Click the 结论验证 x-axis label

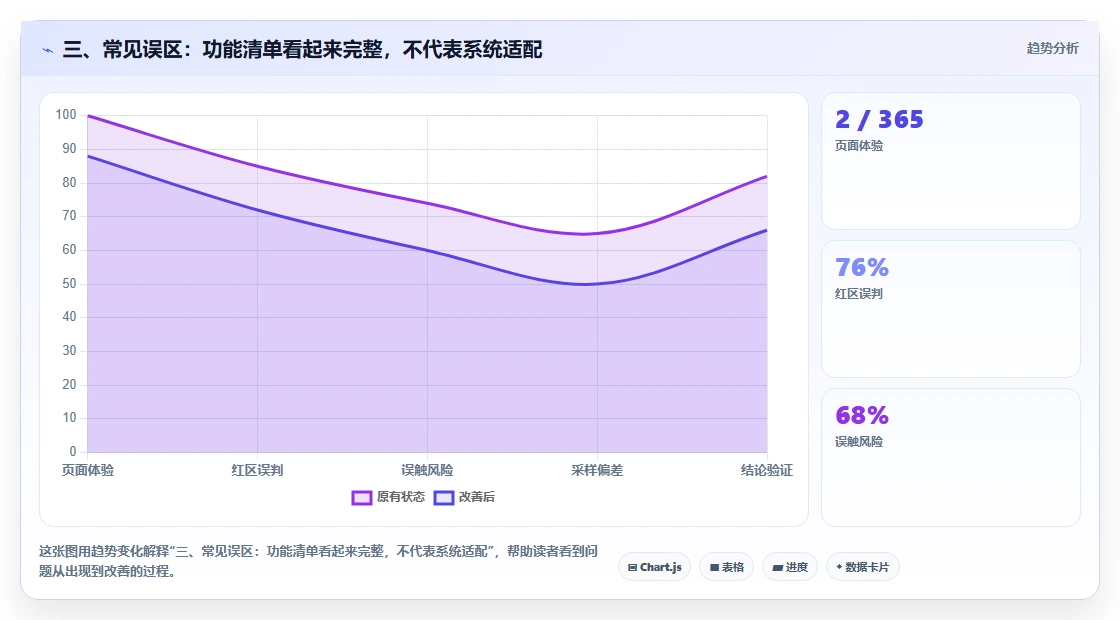(766, 470)
